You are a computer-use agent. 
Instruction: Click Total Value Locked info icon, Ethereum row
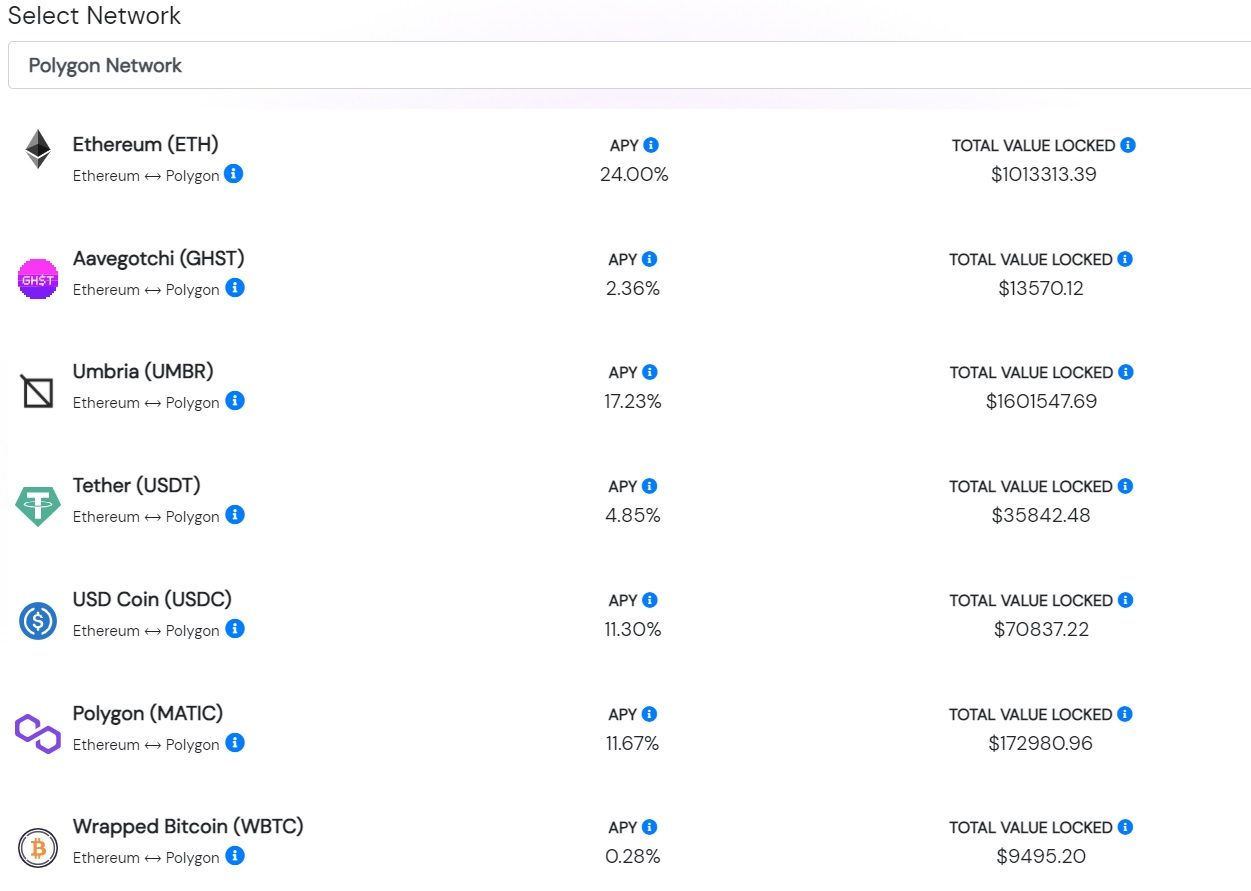1128,145
